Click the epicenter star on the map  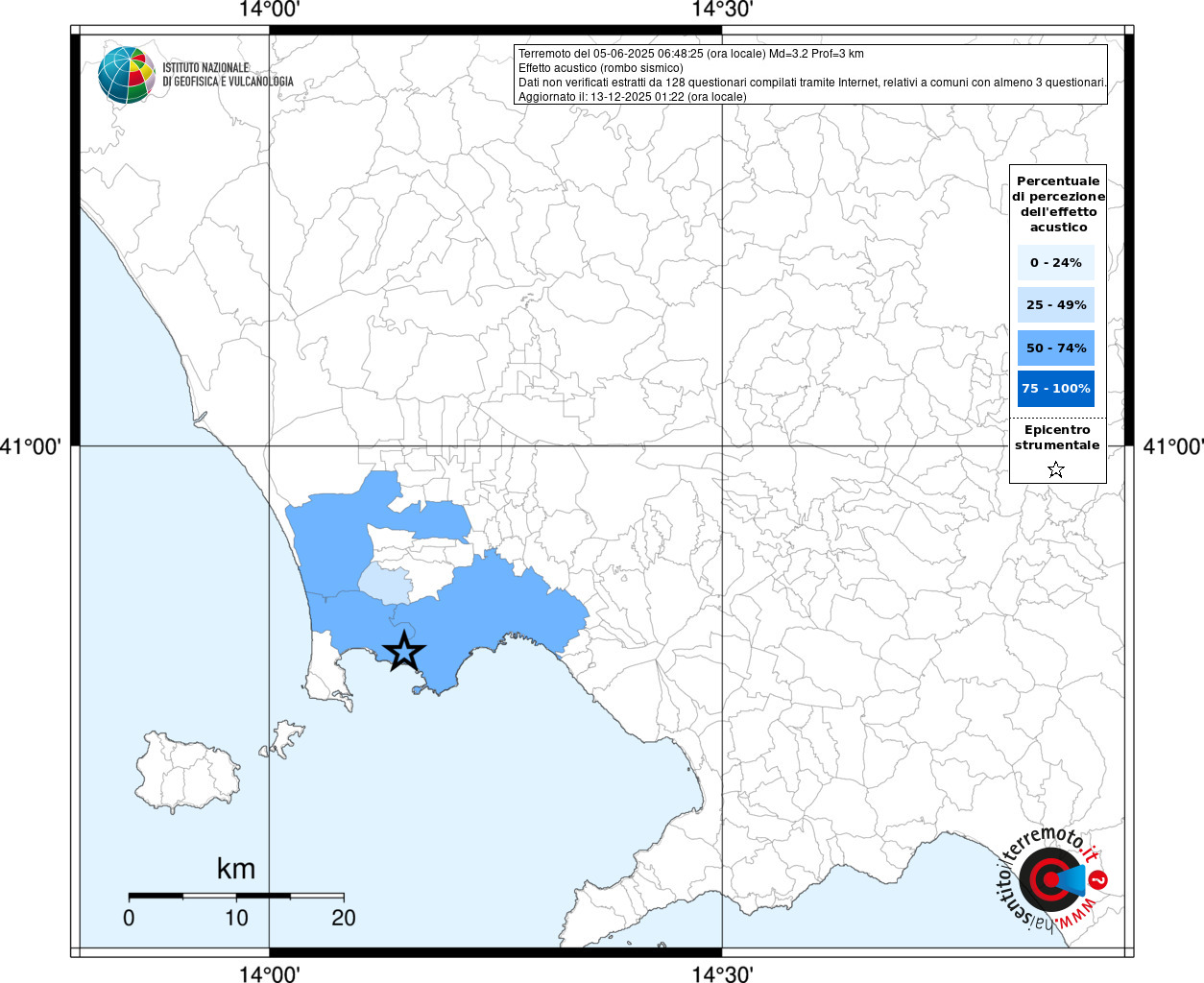404,651
